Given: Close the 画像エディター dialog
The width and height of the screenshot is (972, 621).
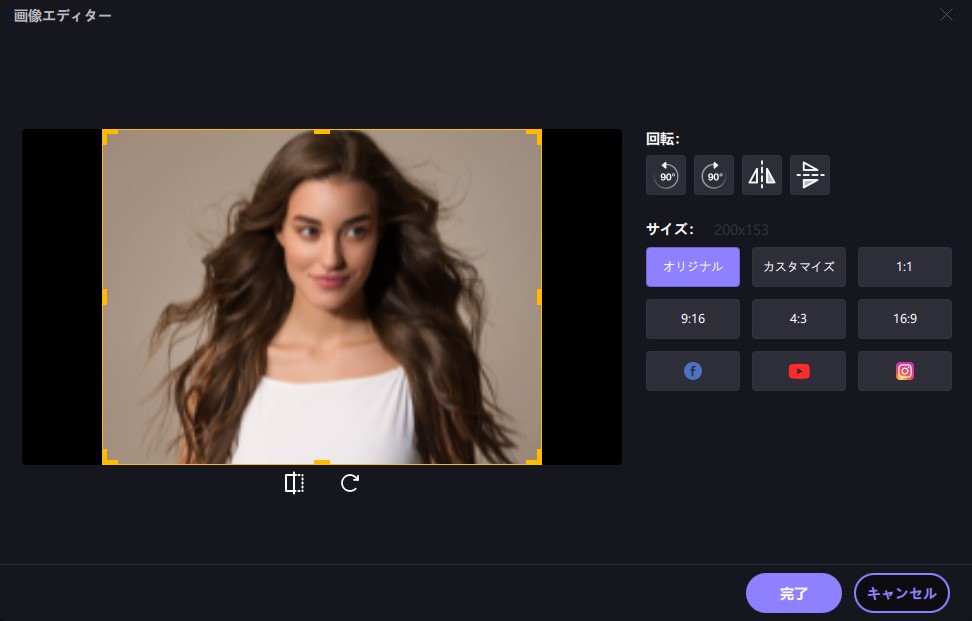Looking at the screenshot, I should (946, 15).
